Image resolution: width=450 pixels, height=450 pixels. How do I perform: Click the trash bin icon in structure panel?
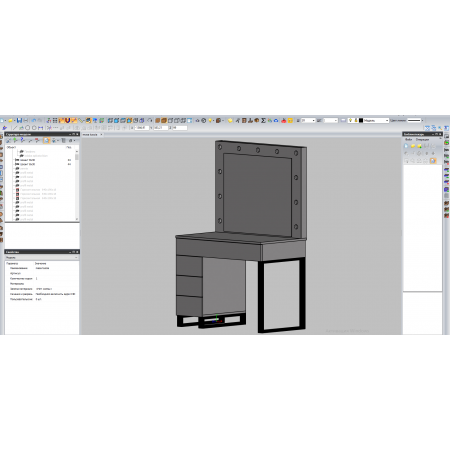tap(63, 140)
